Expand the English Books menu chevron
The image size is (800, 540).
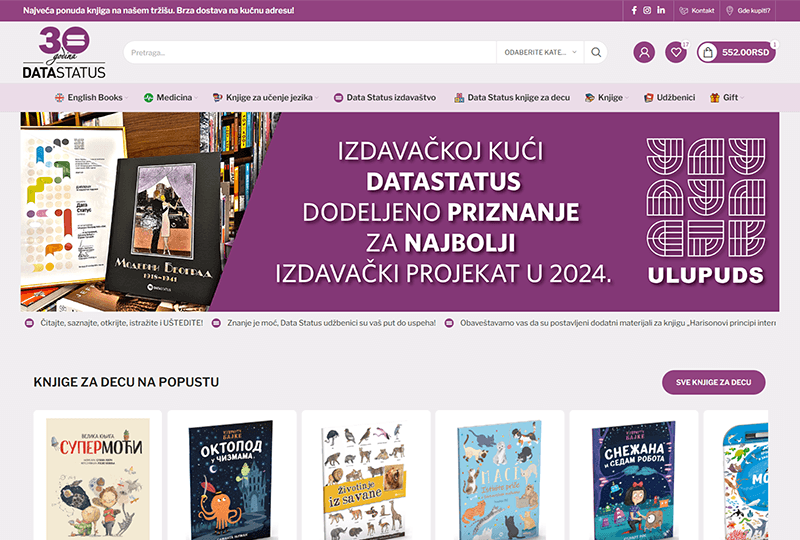point(126,97)
